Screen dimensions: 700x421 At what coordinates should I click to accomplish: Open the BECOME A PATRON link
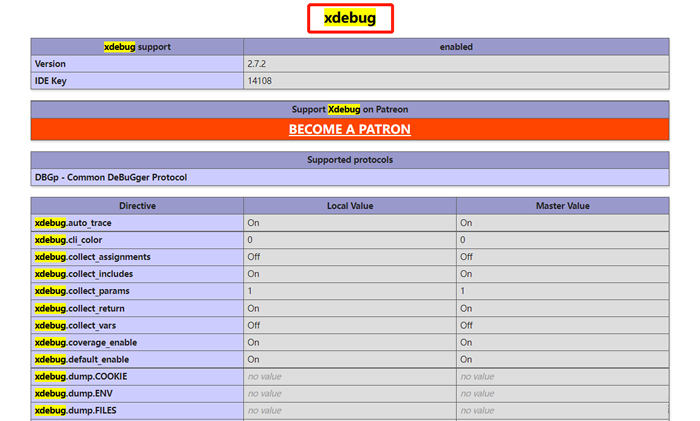click(x=350, y=129)
